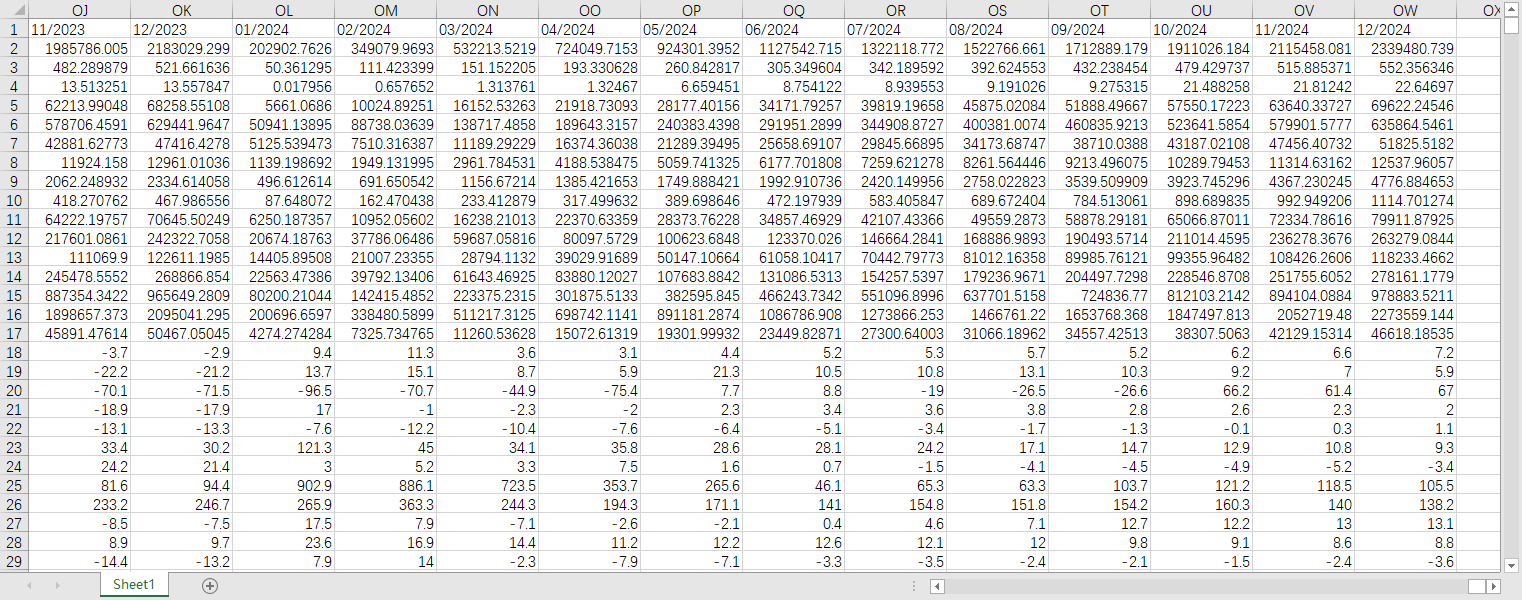Select row header 12
Viewport: 1522px width, 600px height.
pyautogui.click(x=14, y=238)
